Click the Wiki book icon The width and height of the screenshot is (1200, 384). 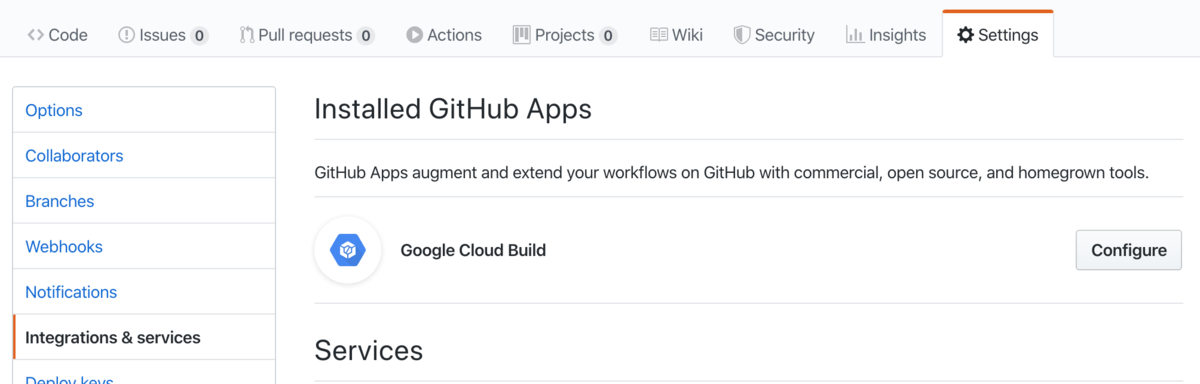point(658,35)
